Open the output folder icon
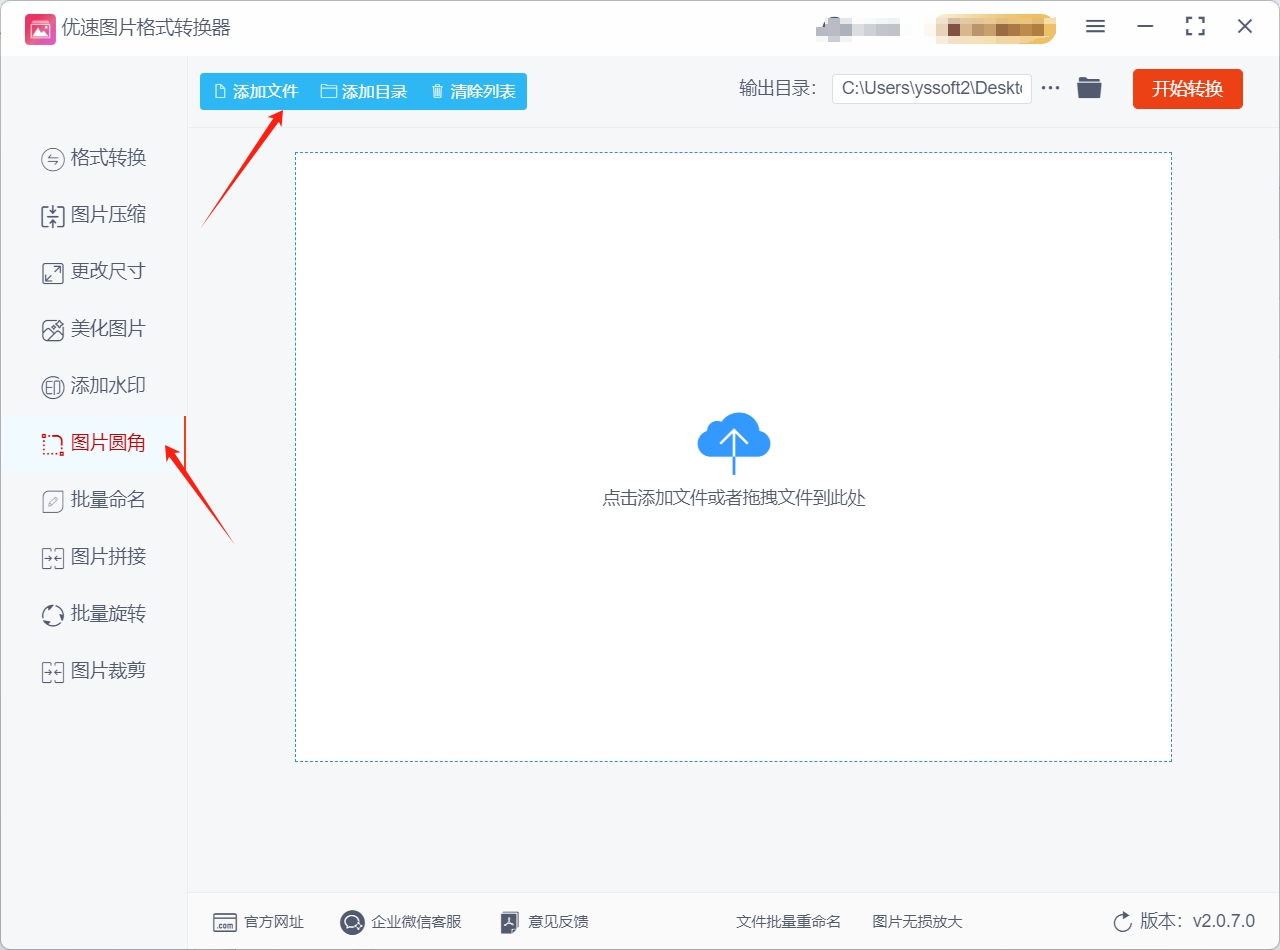This screenshot has height=950, width=1280. (1089, 88)
